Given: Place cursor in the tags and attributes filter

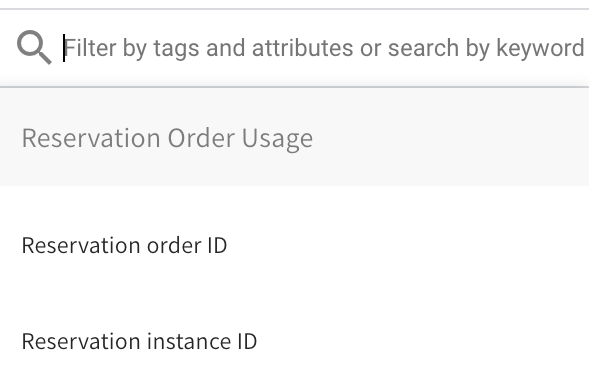Looking at the screenshot, I should click(x=325, y=48).
